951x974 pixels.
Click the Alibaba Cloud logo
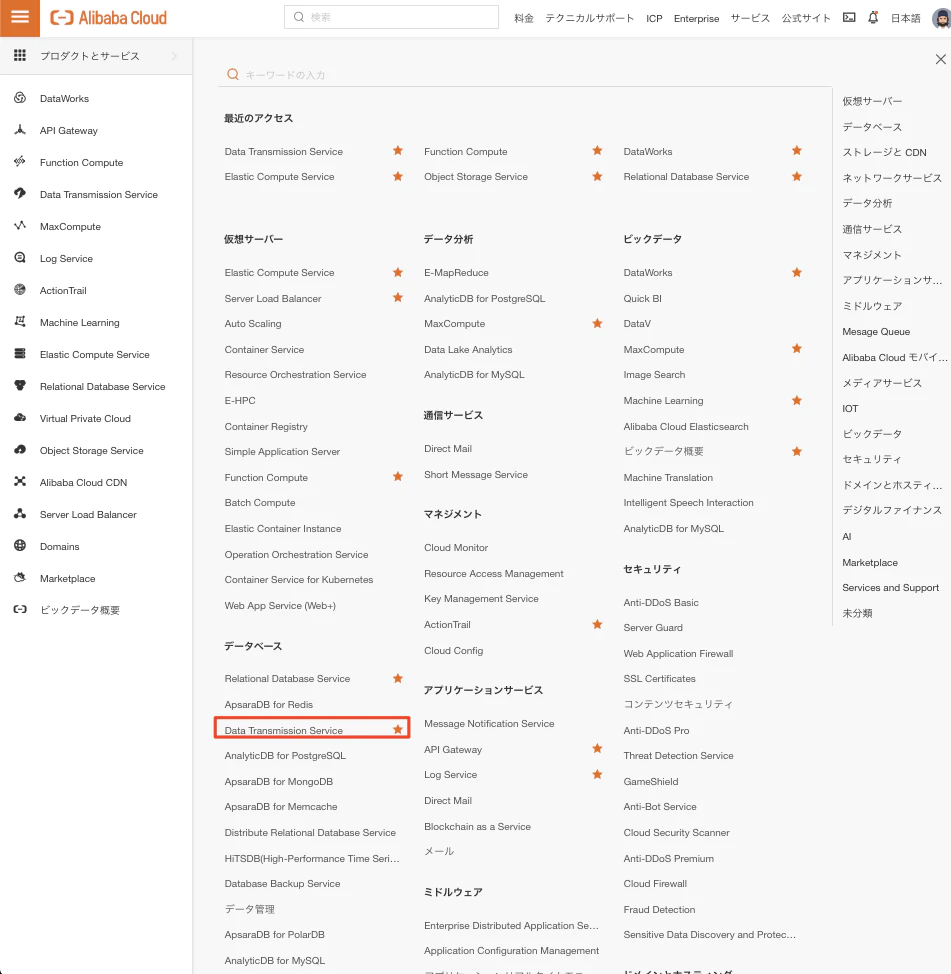[x=109, y=18]
